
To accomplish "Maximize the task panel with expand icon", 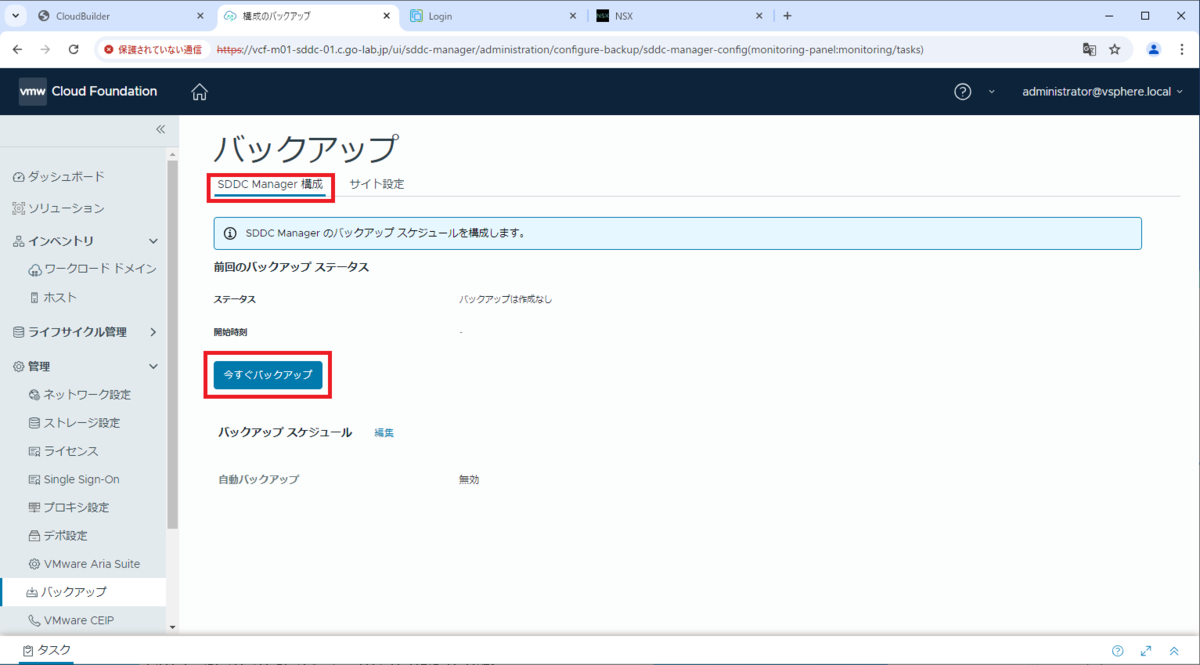I will tap(1146, 650).
